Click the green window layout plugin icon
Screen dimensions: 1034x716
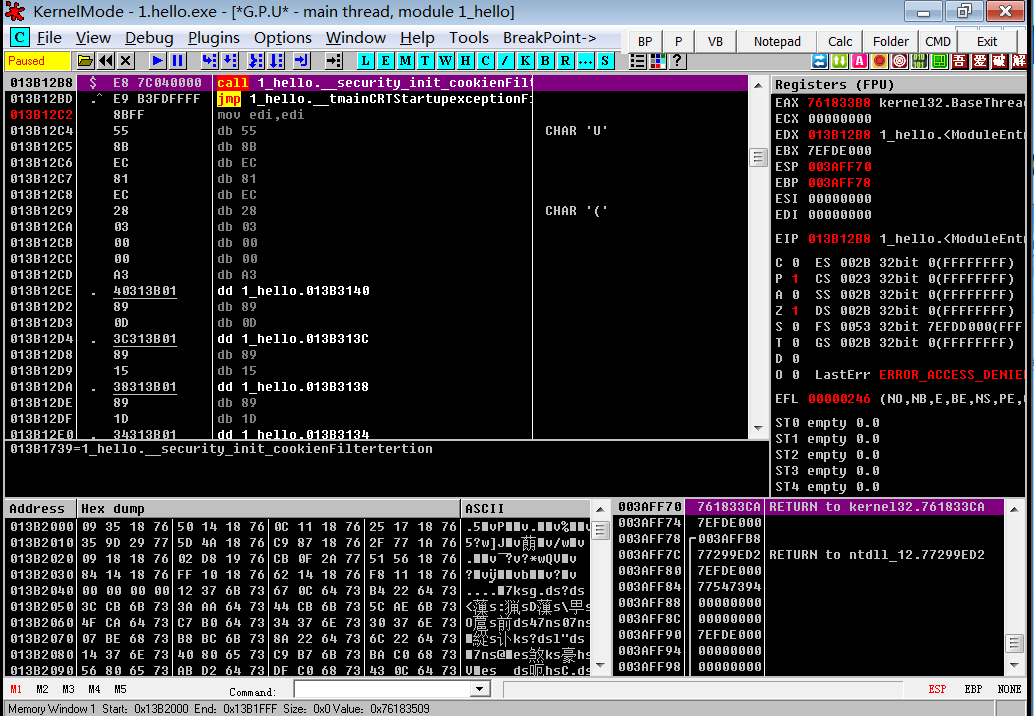pos(940,61)
